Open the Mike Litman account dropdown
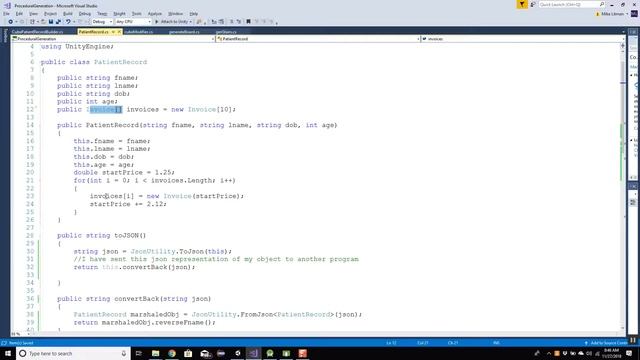This screenshot has width=640, height=360. click(x=612, y=14)
